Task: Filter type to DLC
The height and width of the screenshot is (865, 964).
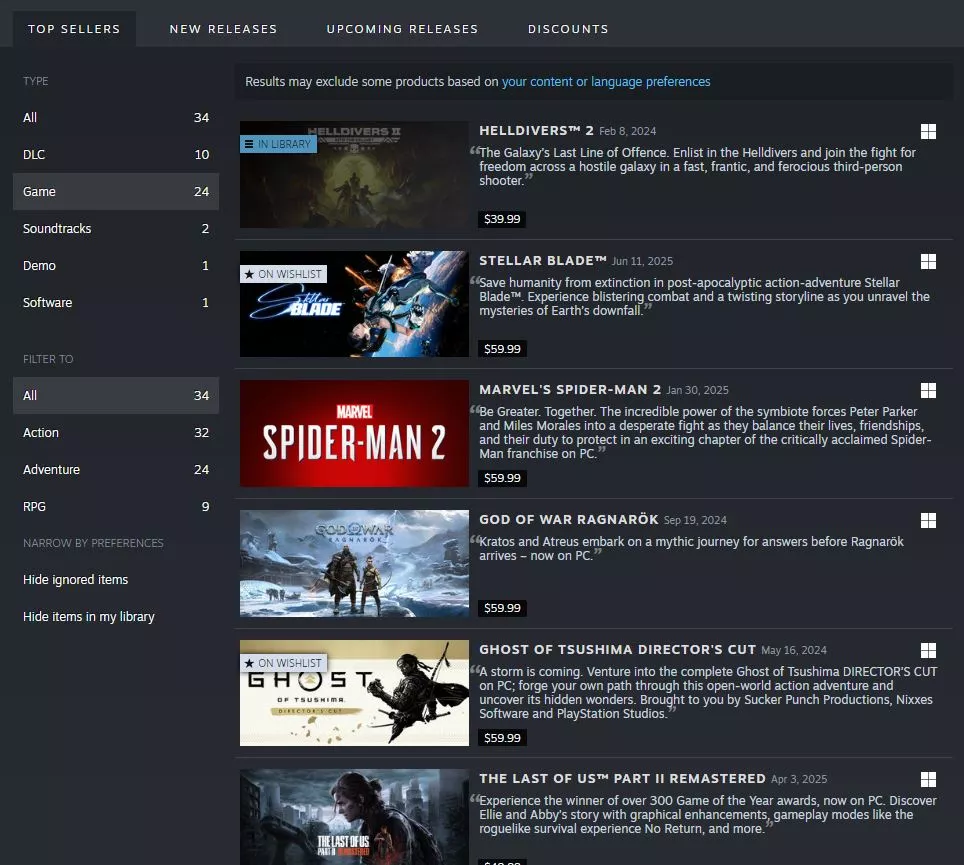Action: [116, 154]
